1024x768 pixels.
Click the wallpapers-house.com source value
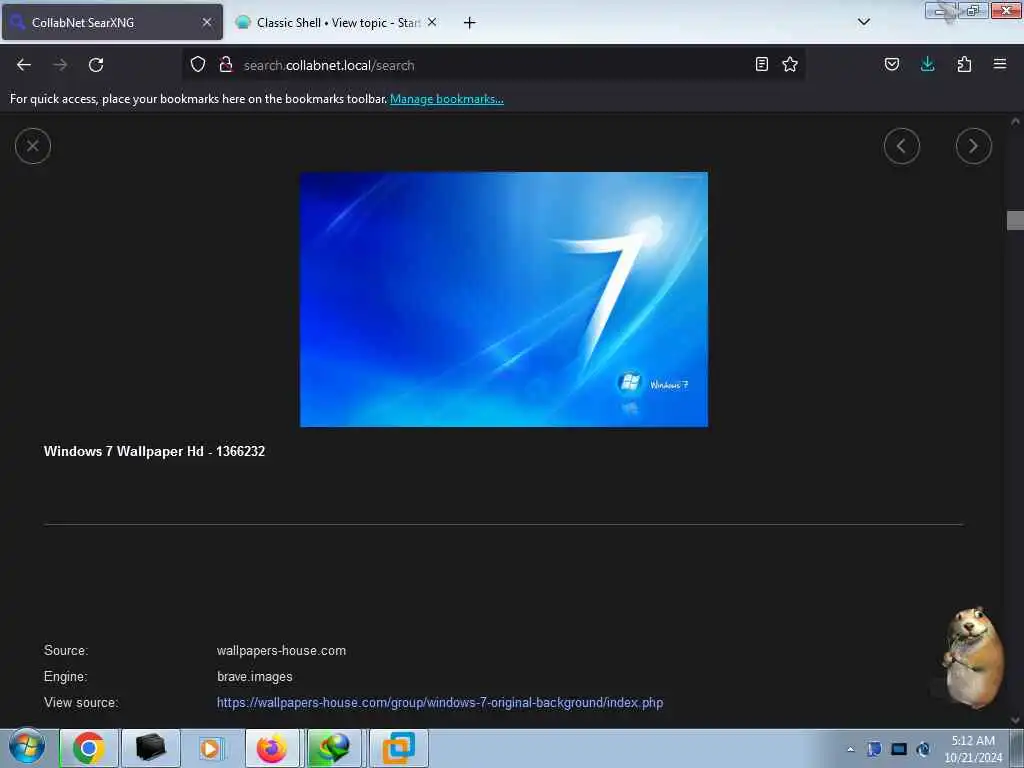[281, 650]
